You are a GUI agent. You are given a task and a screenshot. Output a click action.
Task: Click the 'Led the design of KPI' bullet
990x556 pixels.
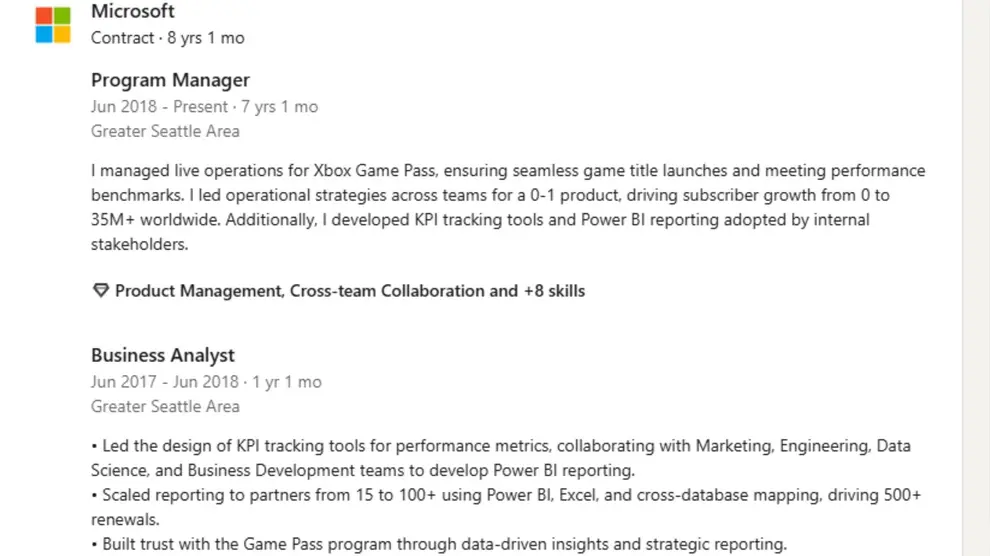(500, 446)
